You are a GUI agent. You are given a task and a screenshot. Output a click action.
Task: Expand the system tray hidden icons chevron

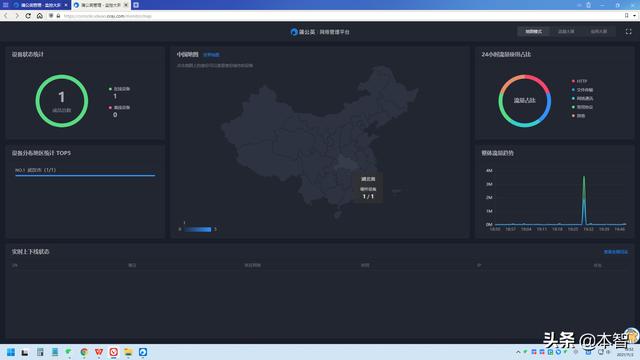518,352
